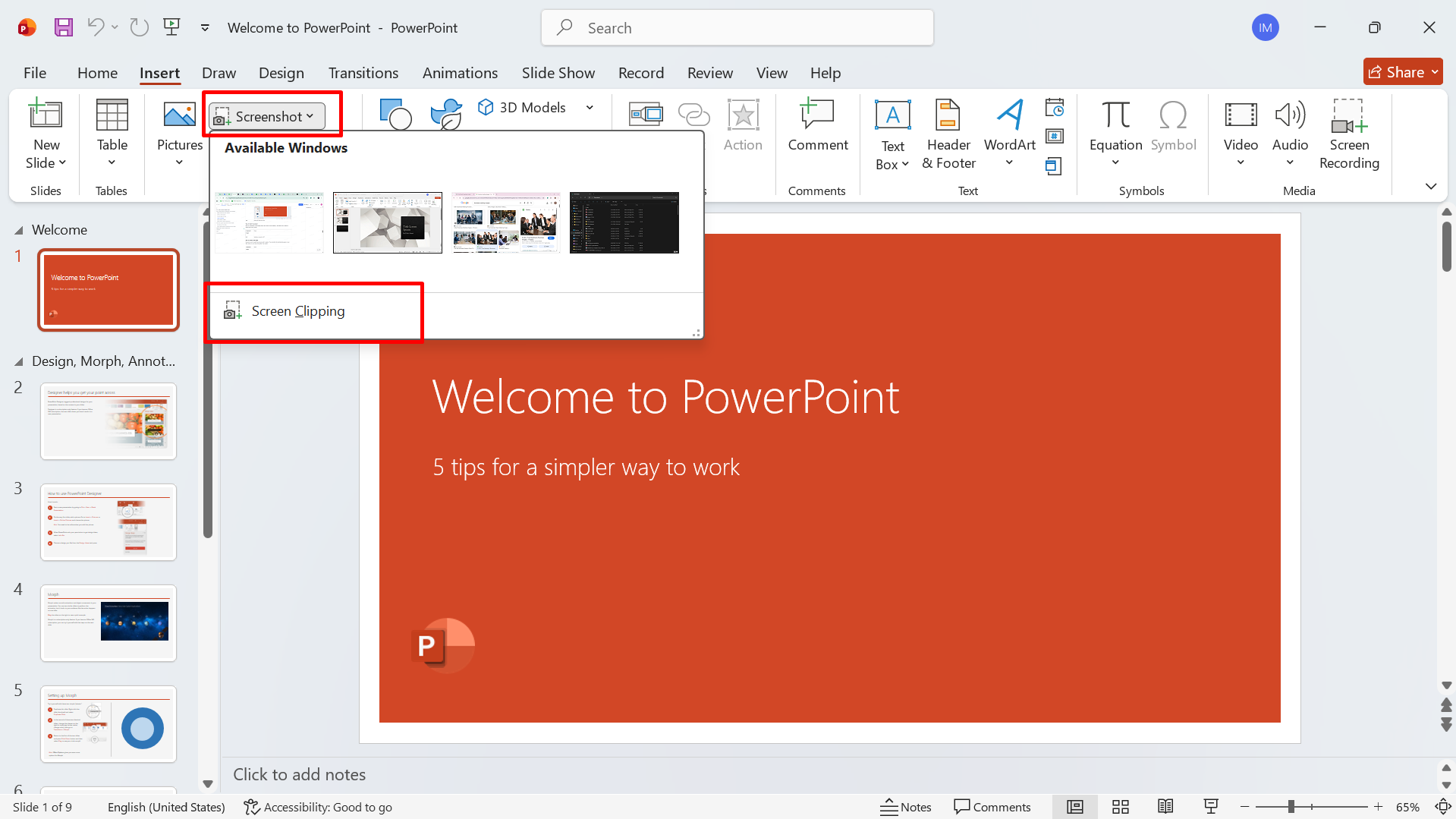Insert Date & Time icon

pyautogui.click(x=1054, y=108)
